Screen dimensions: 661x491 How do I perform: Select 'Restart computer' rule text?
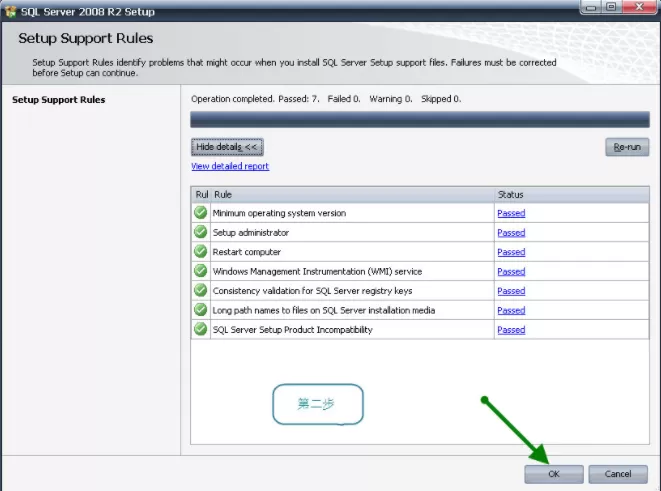pos(247,252)
